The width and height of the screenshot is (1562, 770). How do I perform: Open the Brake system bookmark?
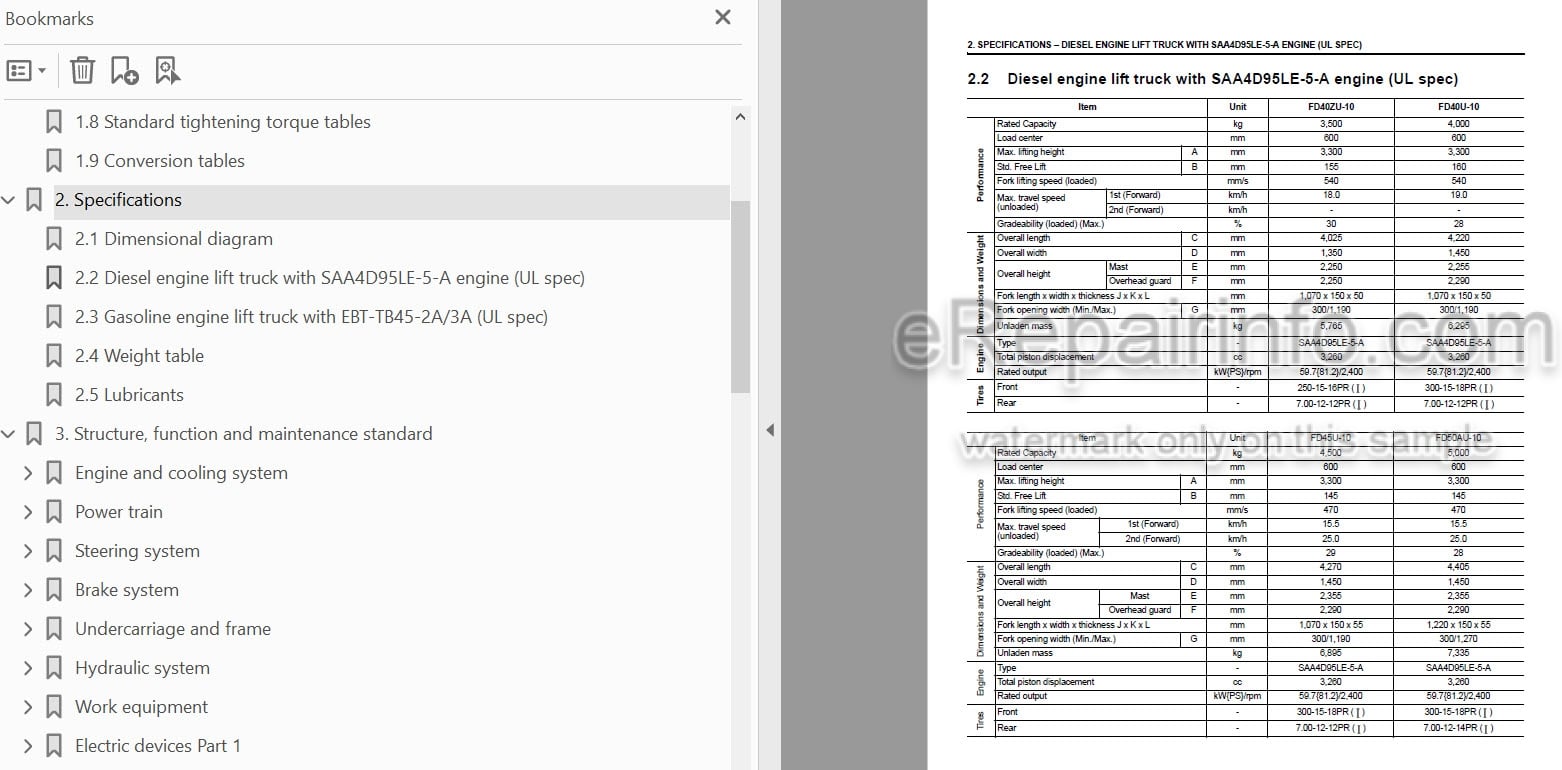point(127,590)
